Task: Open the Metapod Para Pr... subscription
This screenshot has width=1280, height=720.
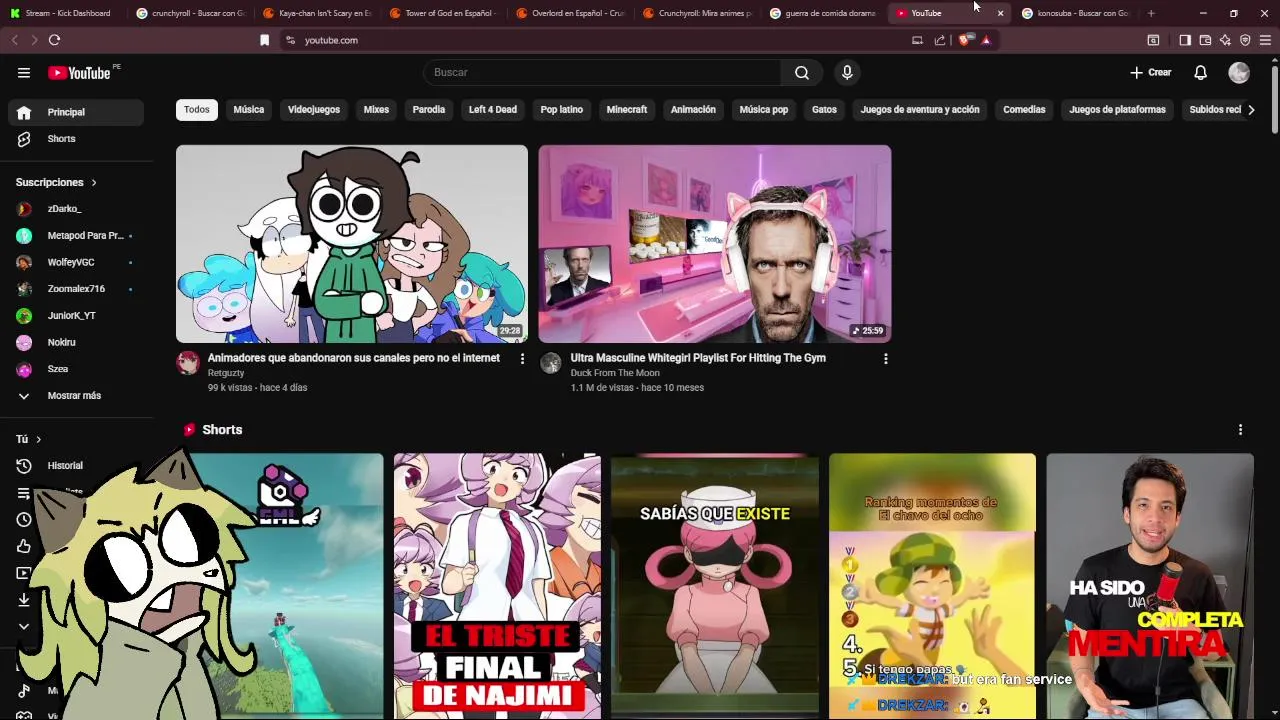Action: click(x=76, y=235)
